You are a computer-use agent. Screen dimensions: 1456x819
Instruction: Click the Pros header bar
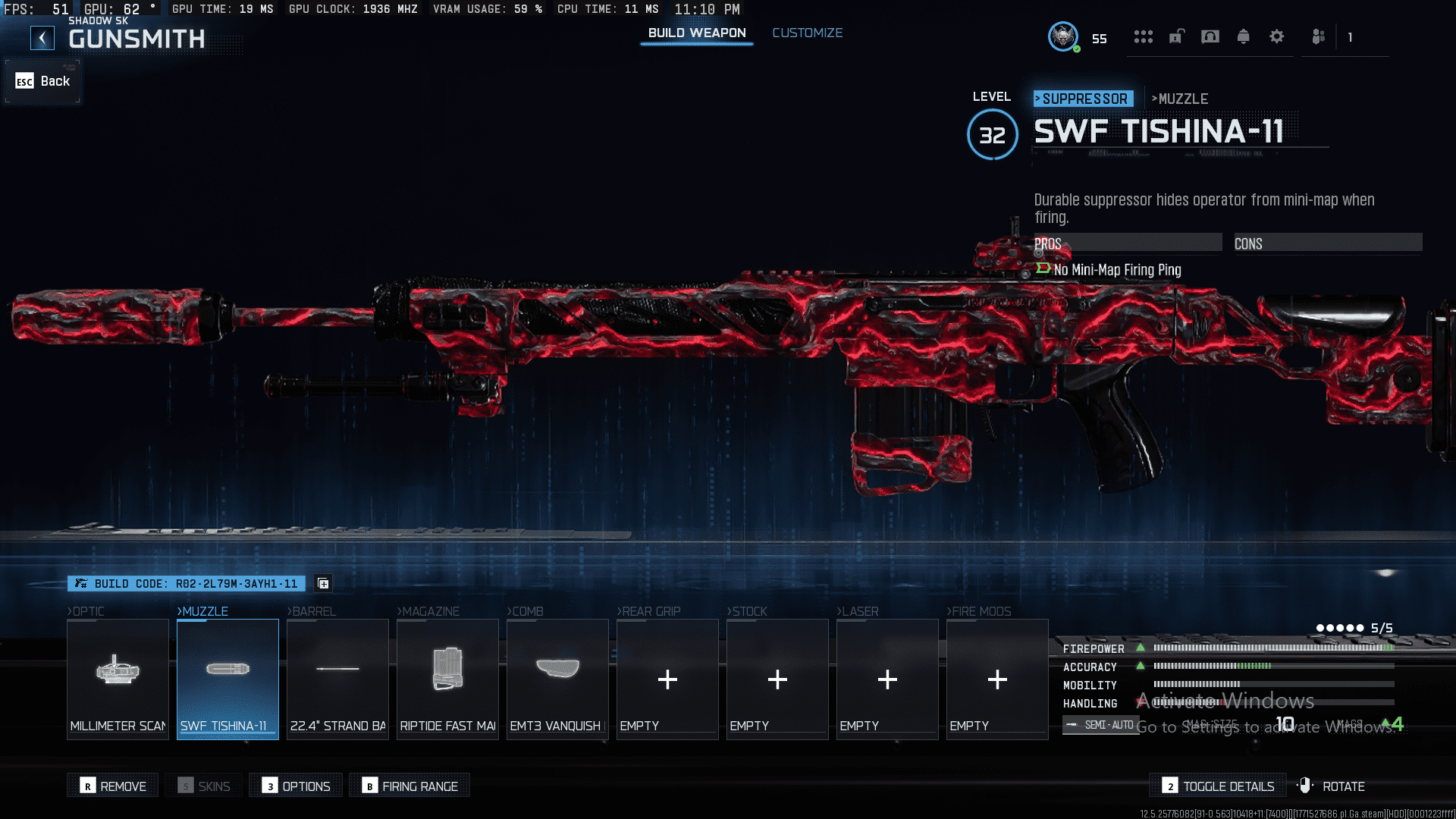pyautogui.click(x=1128, y=243)
